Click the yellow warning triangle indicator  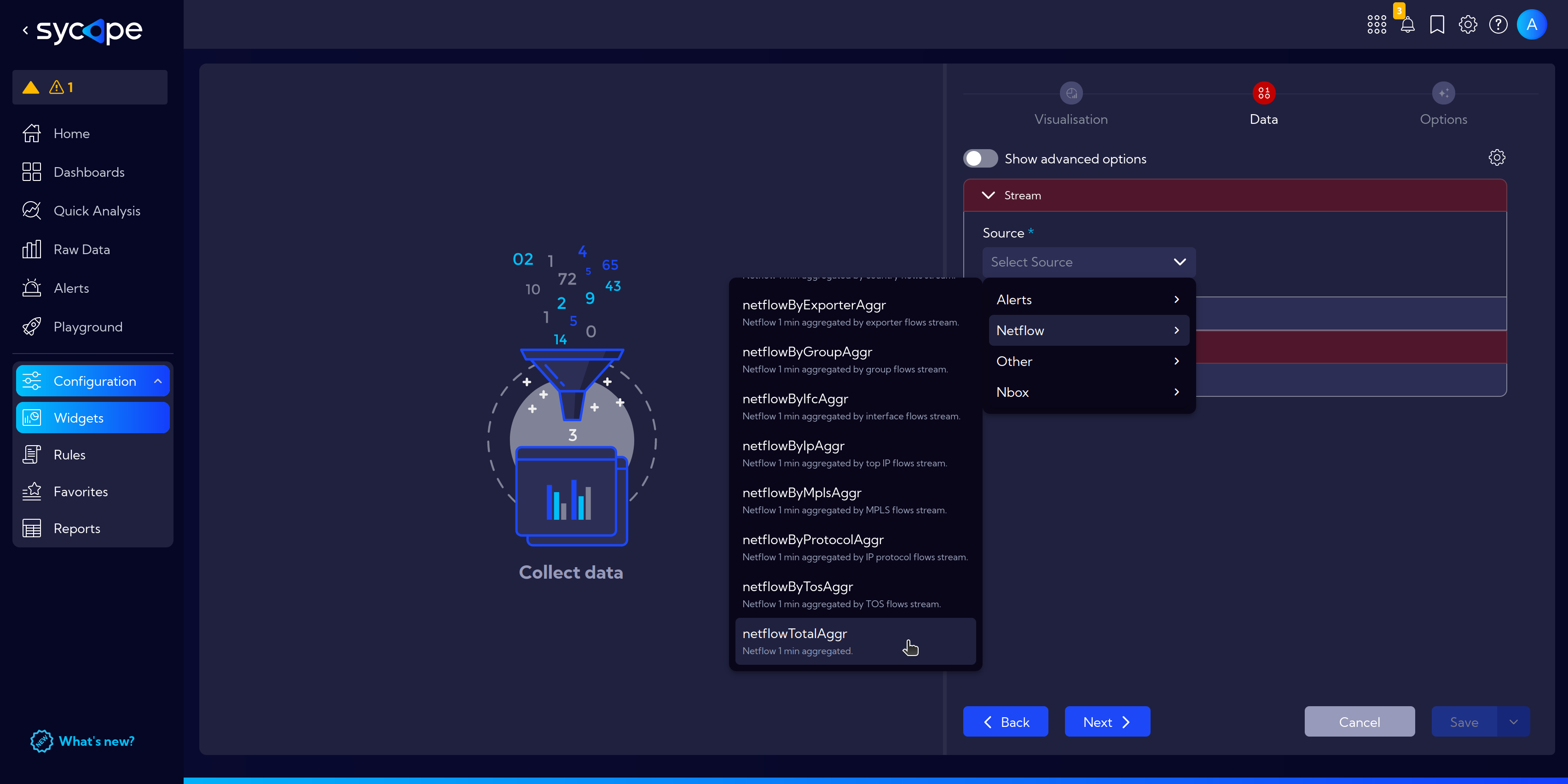coord(30,87)
